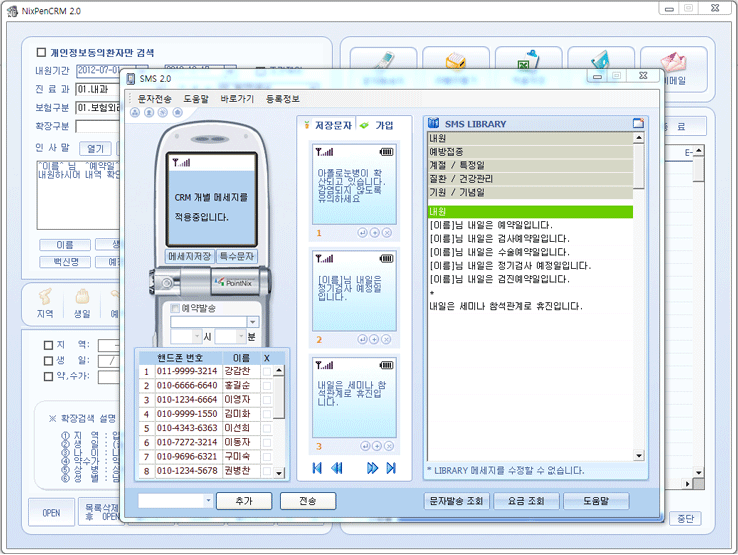Go to previous saved messages page
This screenshot has width=738, height=555.
click(337, 468)
